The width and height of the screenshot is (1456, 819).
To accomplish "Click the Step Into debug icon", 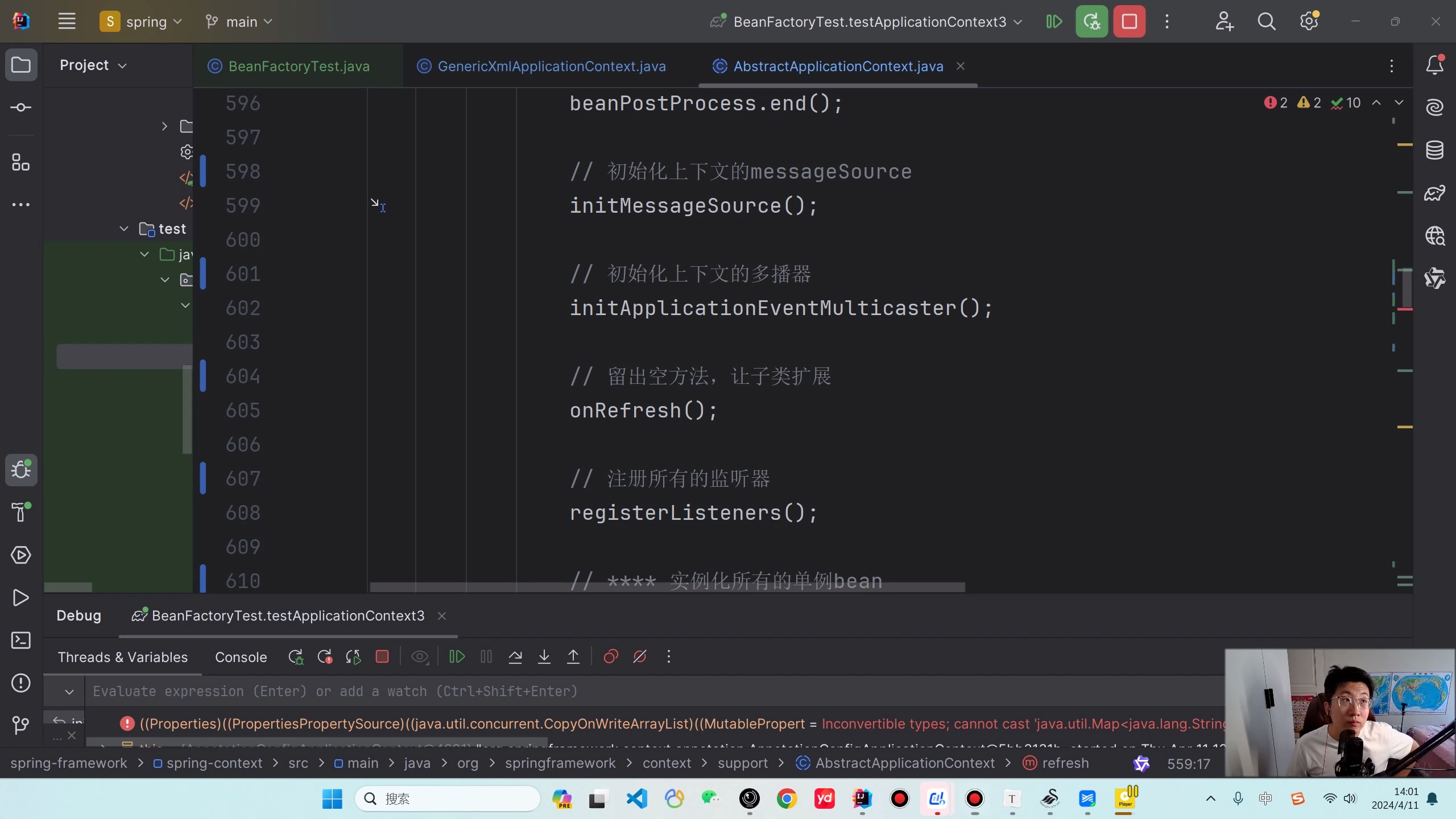I will click(544, 657).
